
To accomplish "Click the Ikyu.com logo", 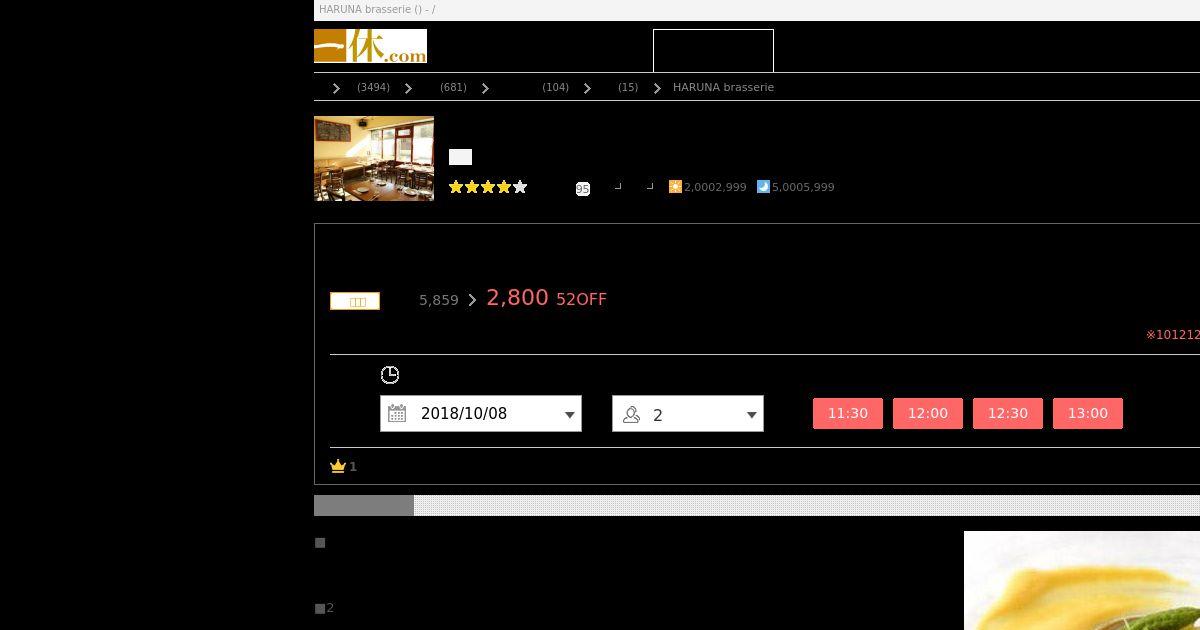I will (370, 46).
